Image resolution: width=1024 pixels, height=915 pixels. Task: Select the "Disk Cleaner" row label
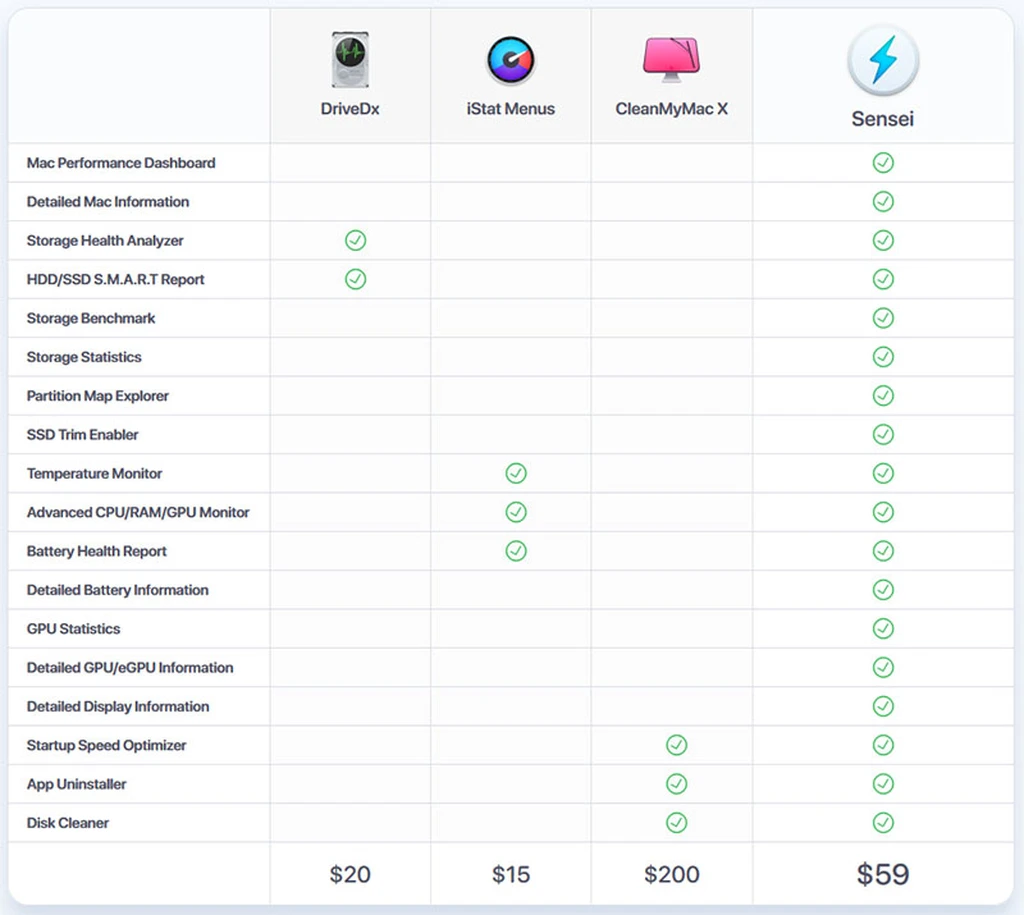tap(68, 823)
